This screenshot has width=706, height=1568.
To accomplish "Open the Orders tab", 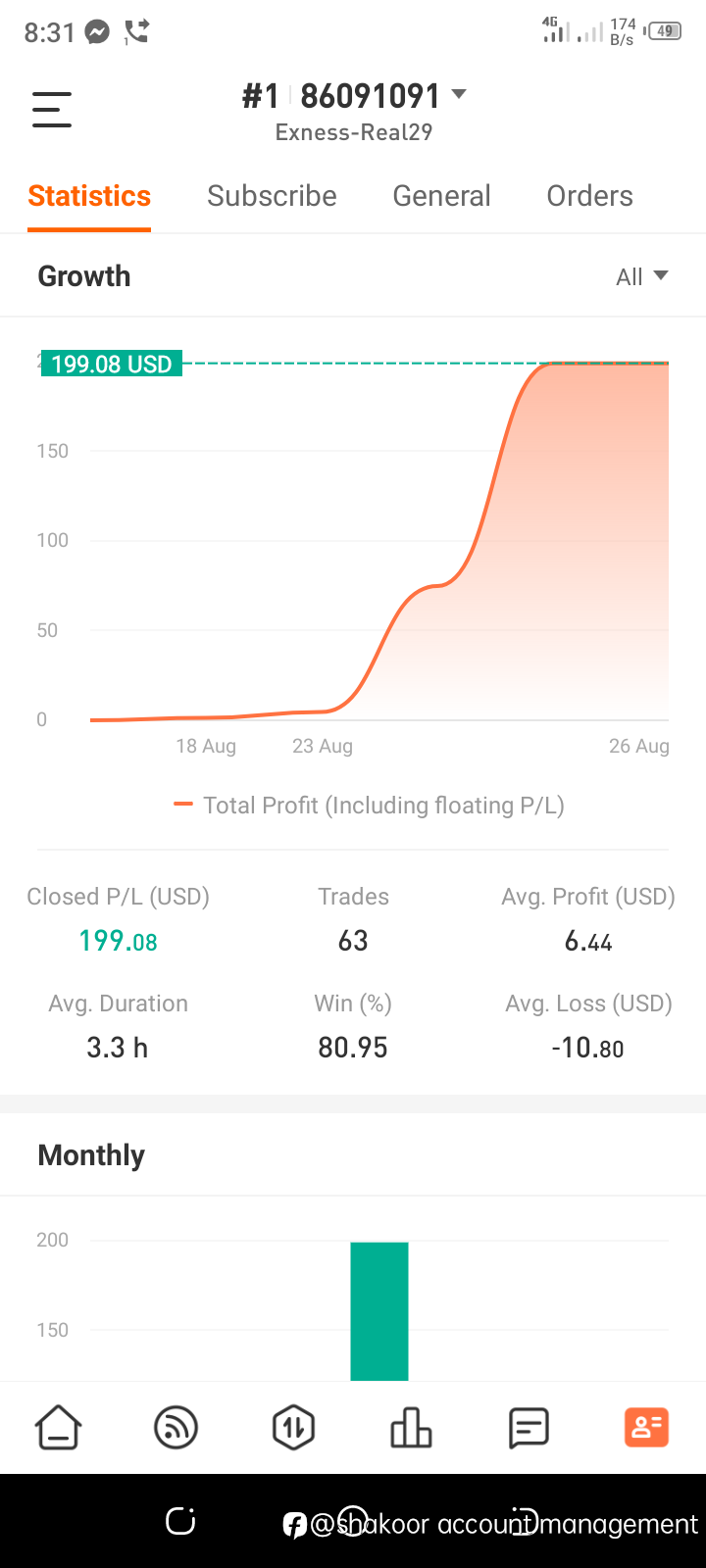I will 589,196.
